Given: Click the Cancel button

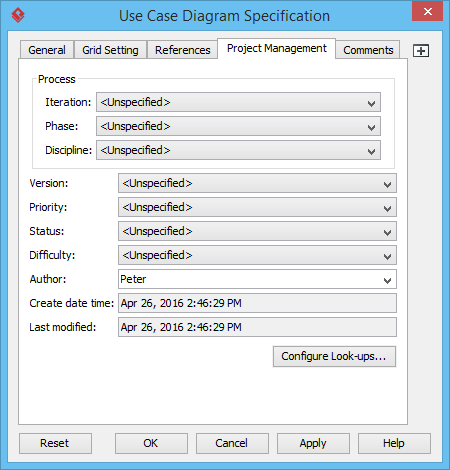Looking at the screenshot, I should pos(232,444).
